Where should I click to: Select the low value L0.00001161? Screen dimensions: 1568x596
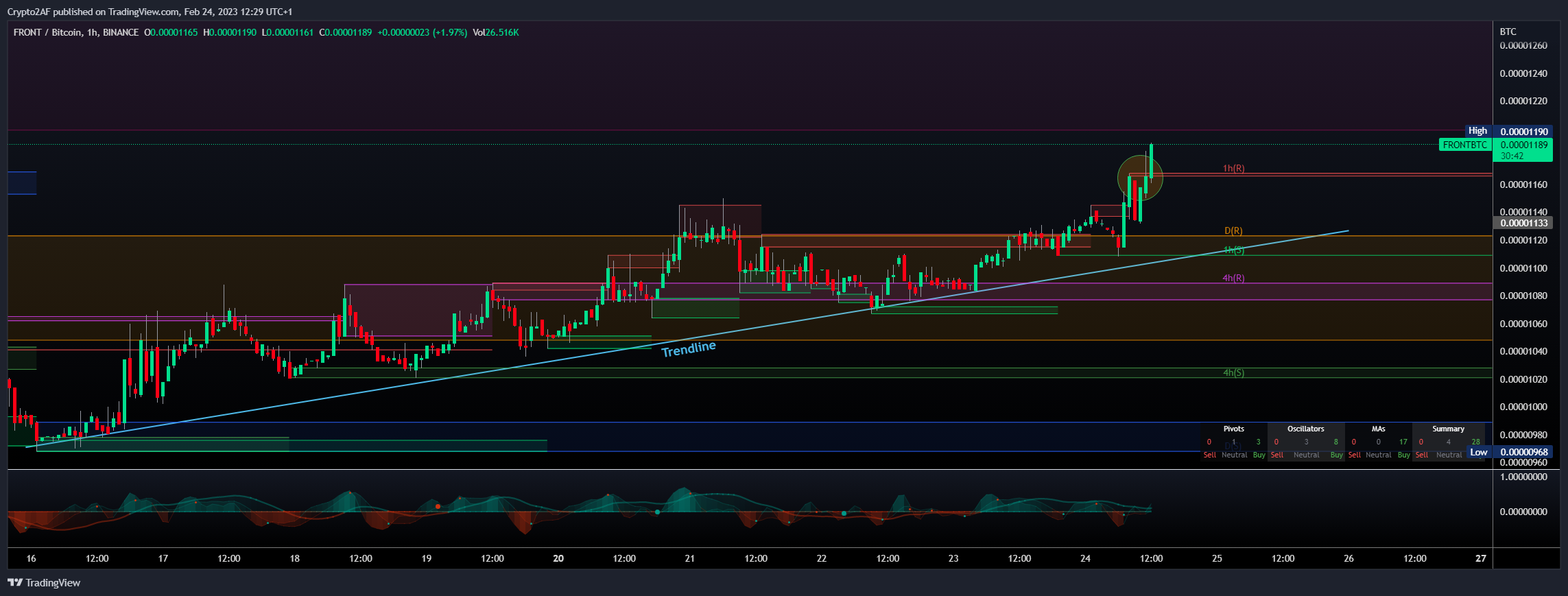(x=288, y=32)
